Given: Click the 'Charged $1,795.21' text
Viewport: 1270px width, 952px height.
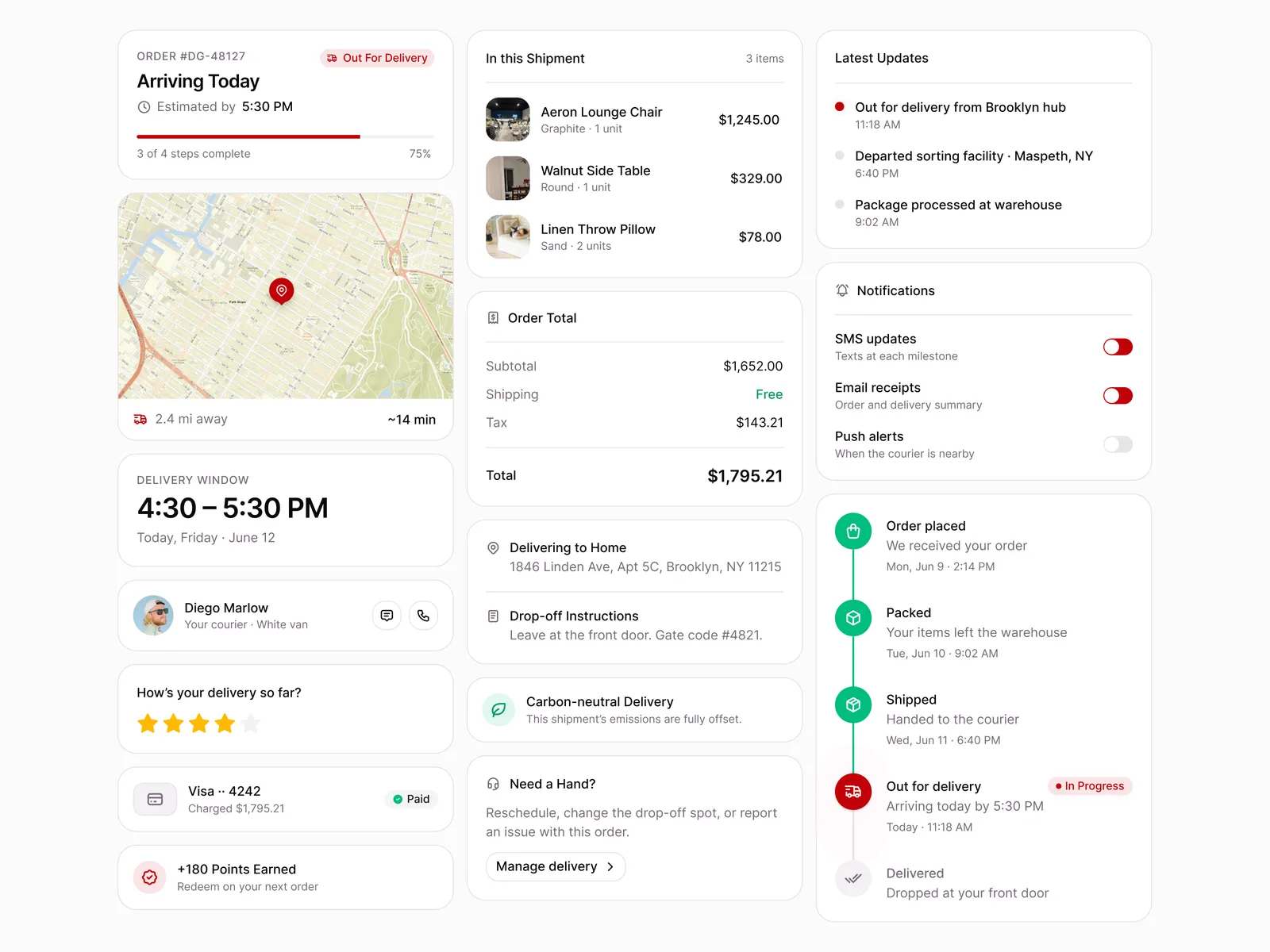Looking at the screenshot, I should click(x=236, y=808).
